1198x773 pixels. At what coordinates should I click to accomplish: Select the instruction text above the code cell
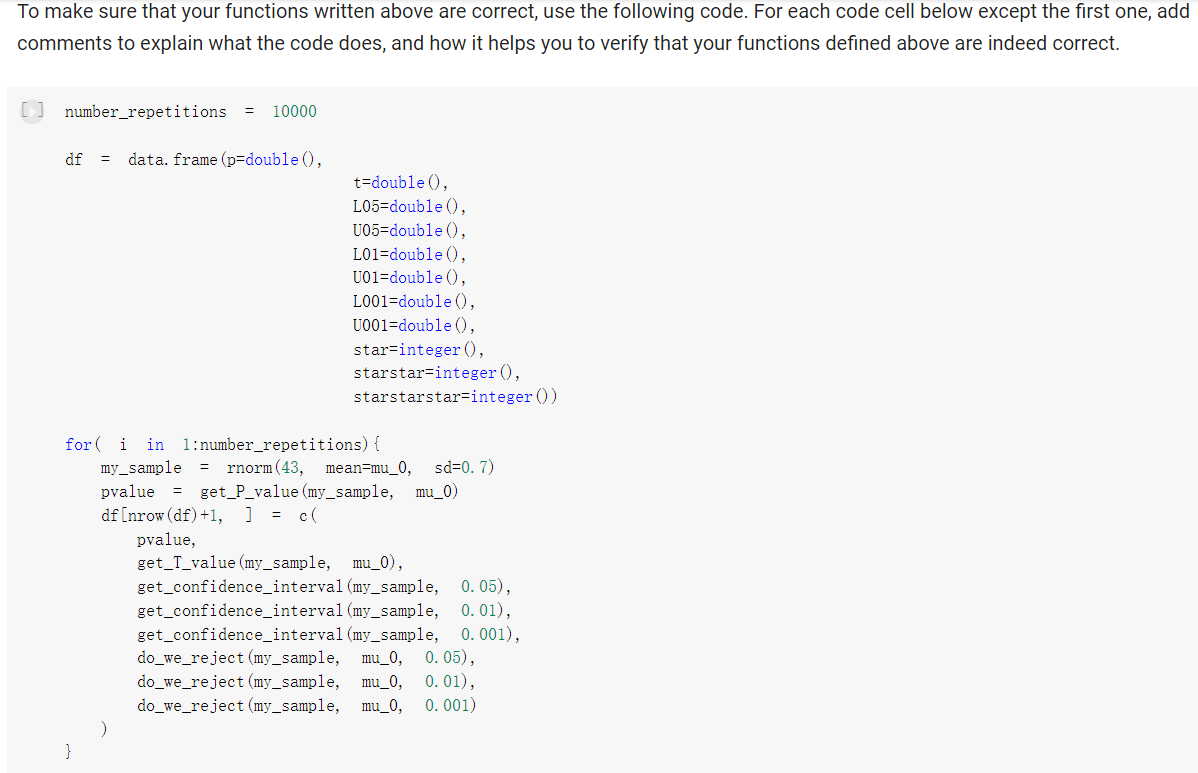coord(598,27)
